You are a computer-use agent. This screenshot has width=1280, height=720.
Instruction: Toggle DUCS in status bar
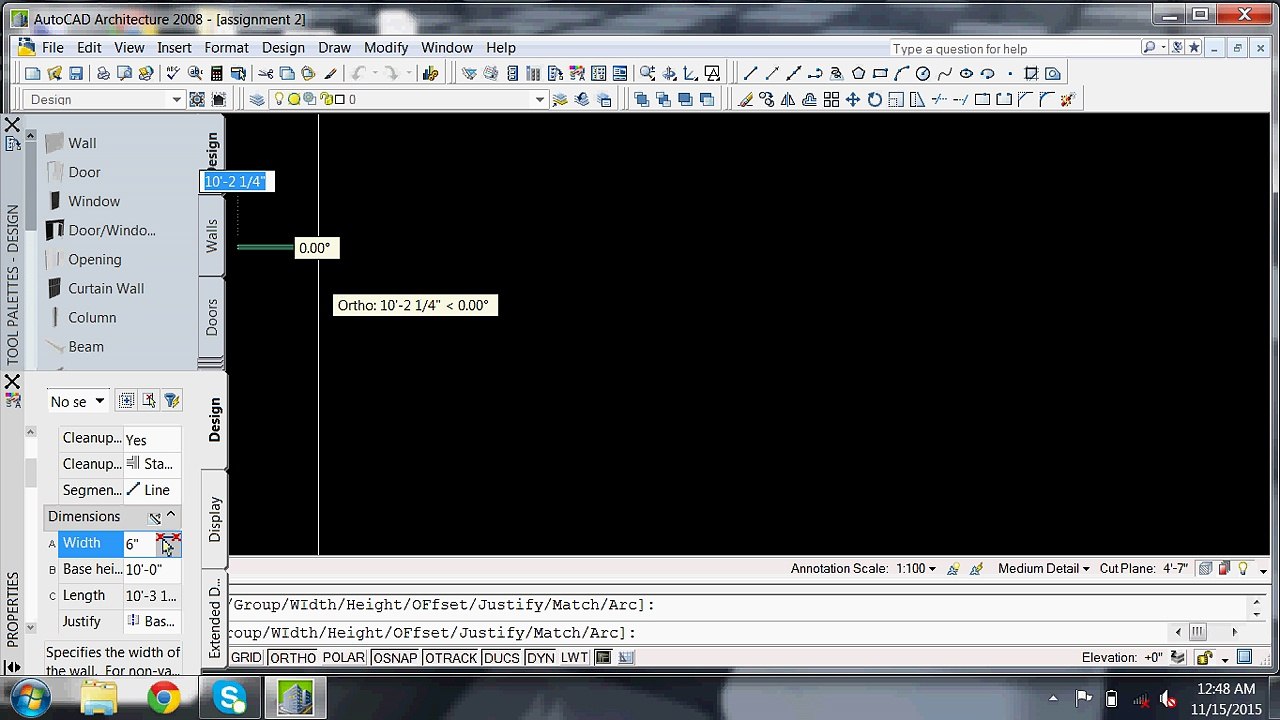coord(501,657)
